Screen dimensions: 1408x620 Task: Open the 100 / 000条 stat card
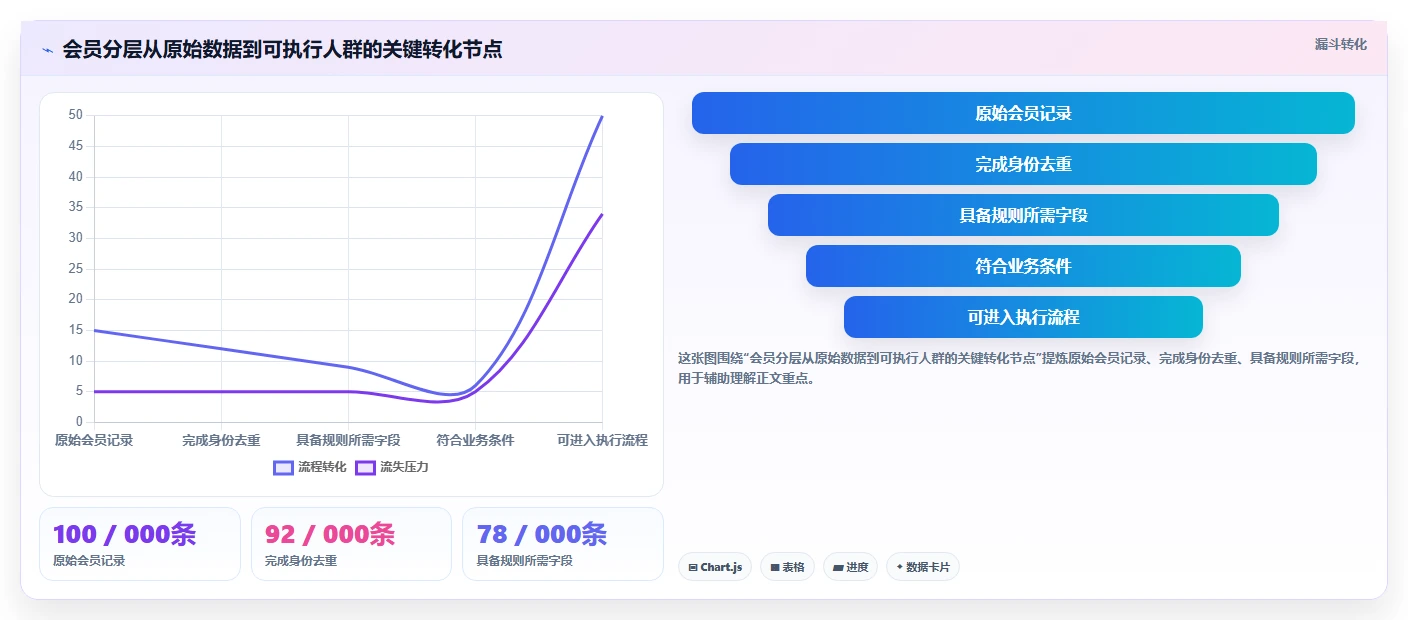(x=140, y=544)
